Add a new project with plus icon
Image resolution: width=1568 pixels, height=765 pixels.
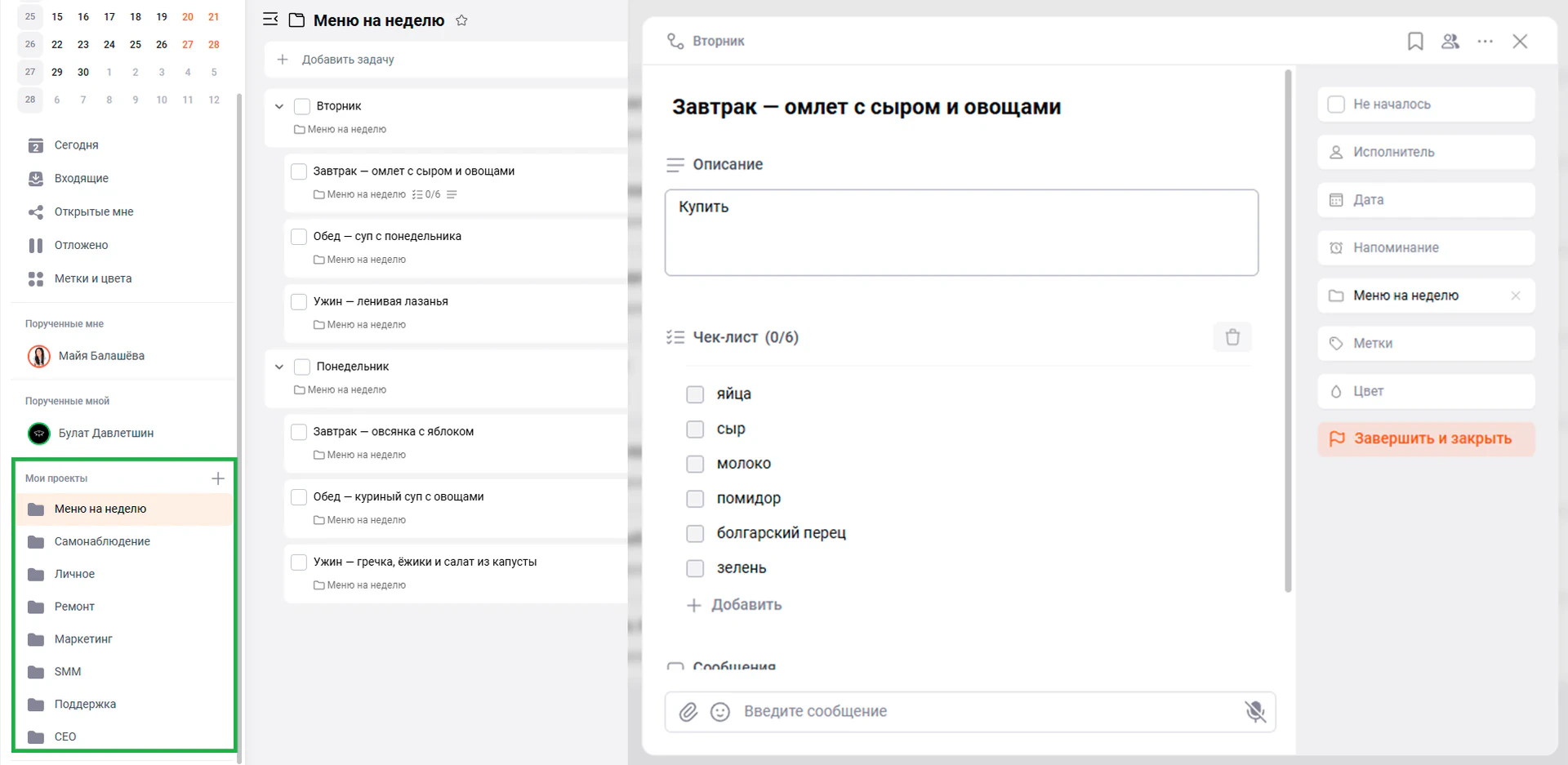[x=218, y=478]
